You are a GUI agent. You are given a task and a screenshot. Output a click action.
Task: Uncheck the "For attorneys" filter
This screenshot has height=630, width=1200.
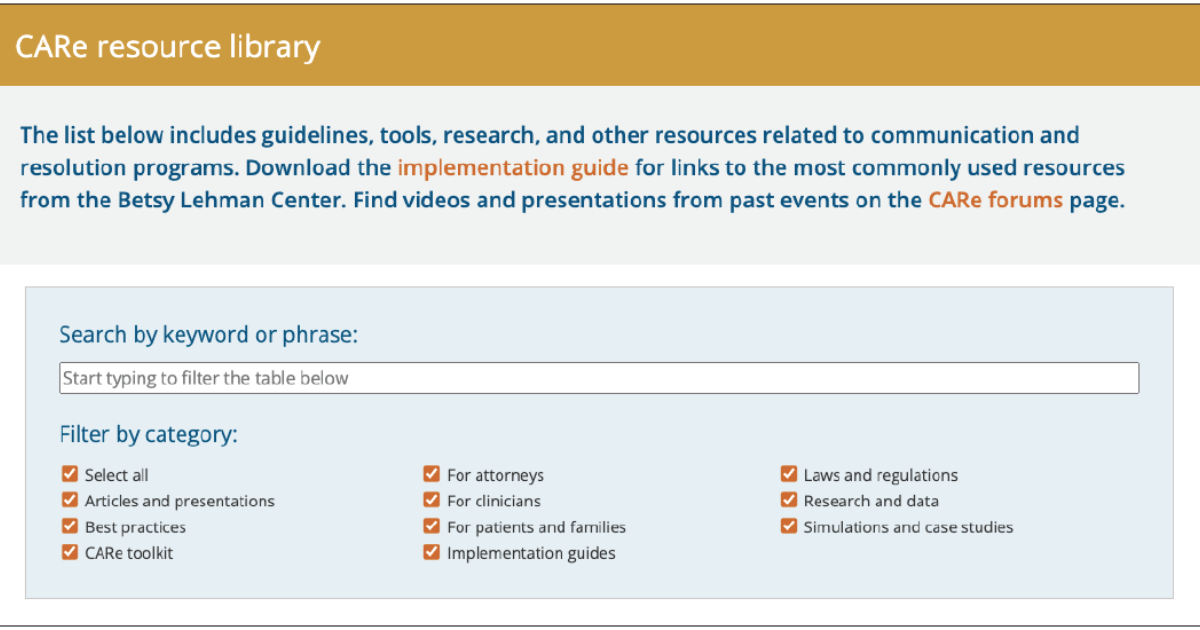pyautogui.click(x=431, y=474)
